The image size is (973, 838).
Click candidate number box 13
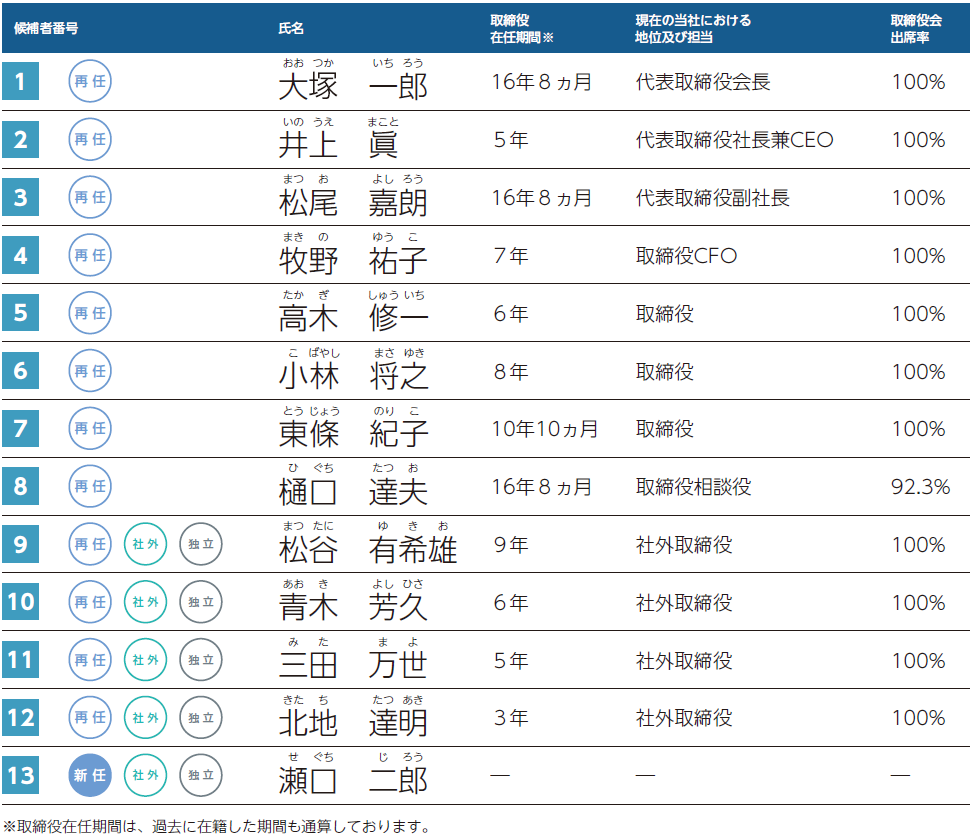click(20, 775)
